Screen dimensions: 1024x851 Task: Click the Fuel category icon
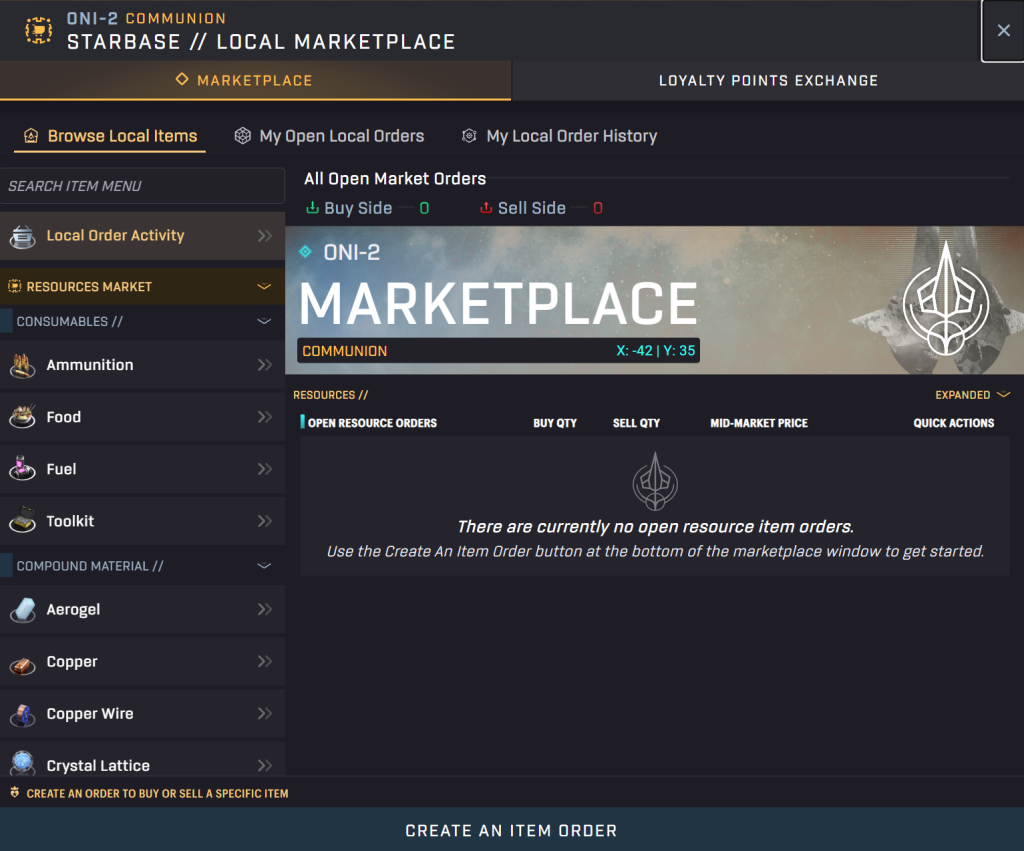pyautogui.click(x=22, y=469)
